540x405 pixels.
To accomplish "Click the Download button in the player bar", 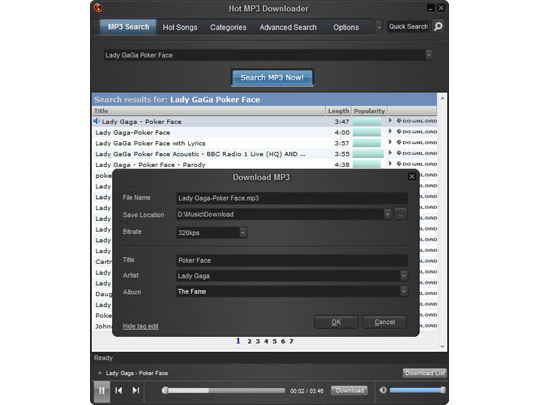I will (x=349, y=390).
